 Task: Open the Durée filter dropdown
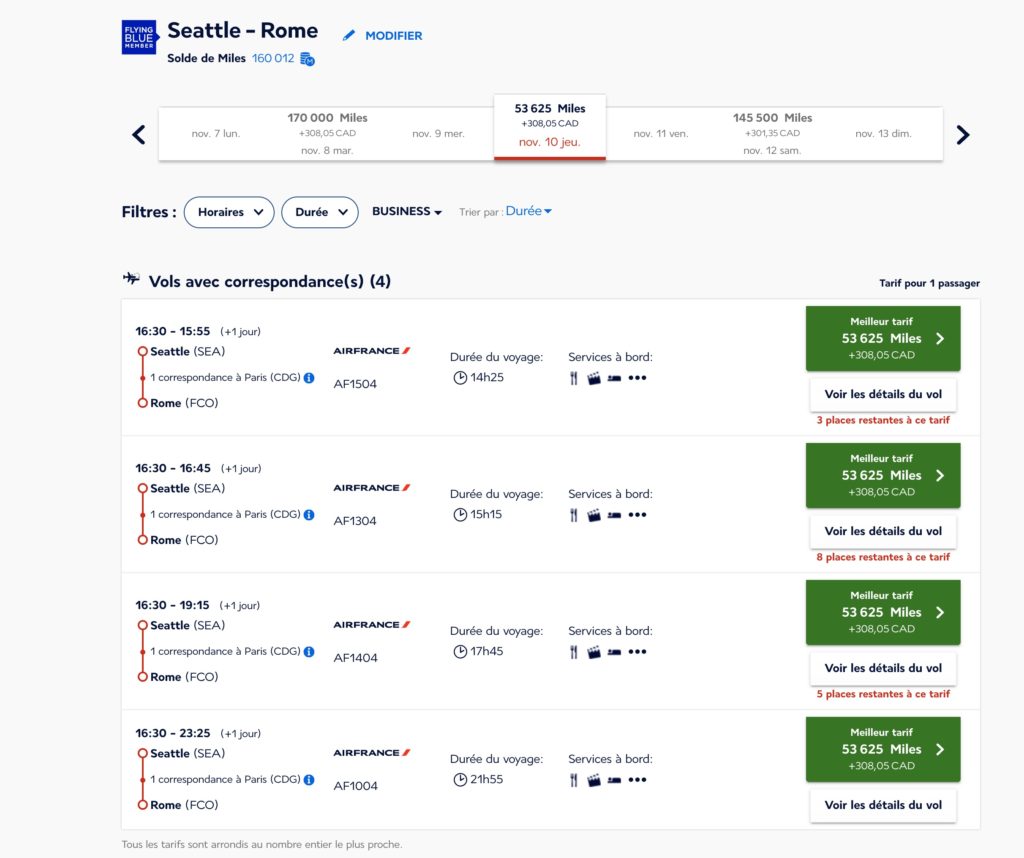coord(320,212)
